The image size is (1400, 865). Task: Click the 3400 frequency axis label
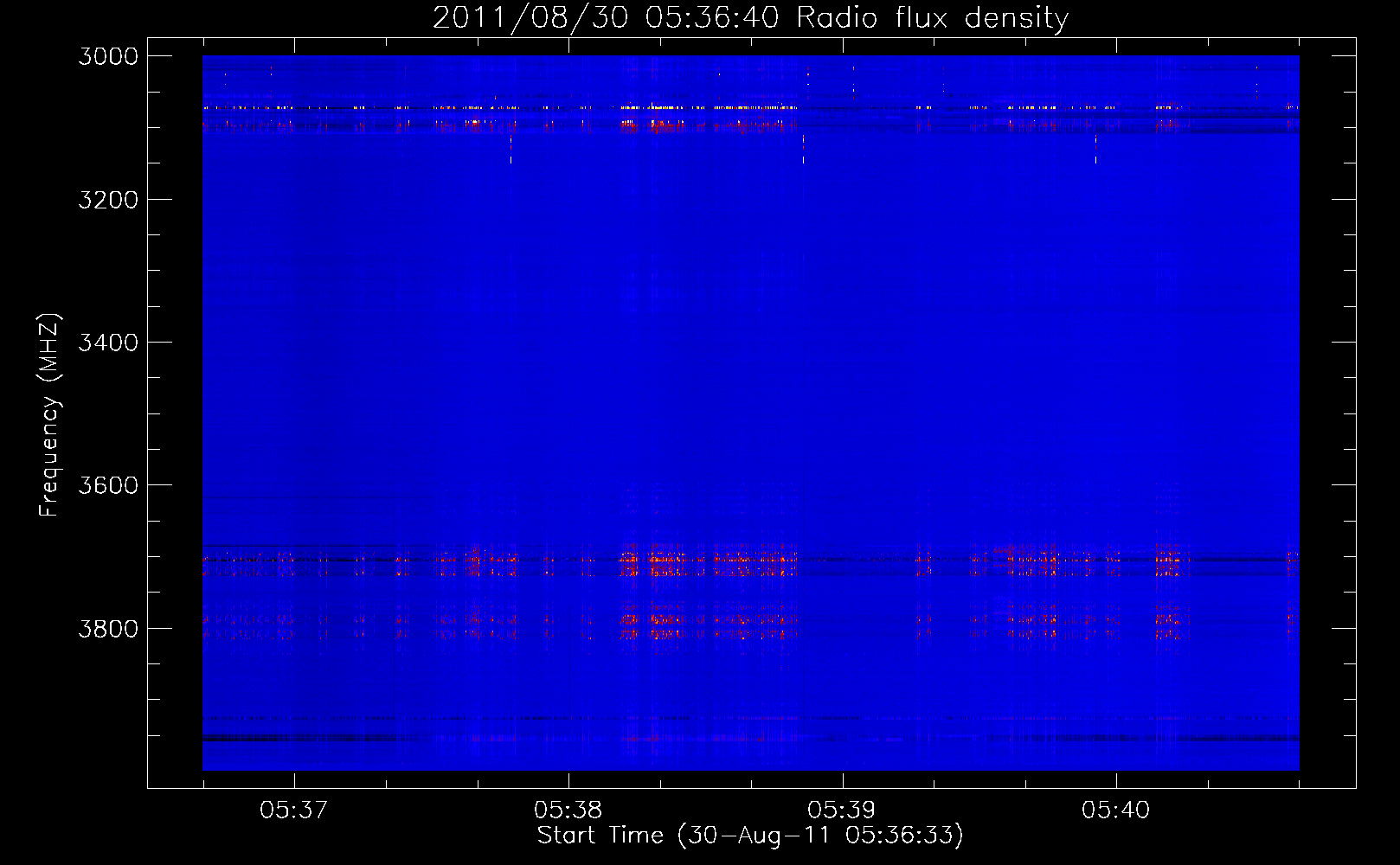(x=108, y=343)
